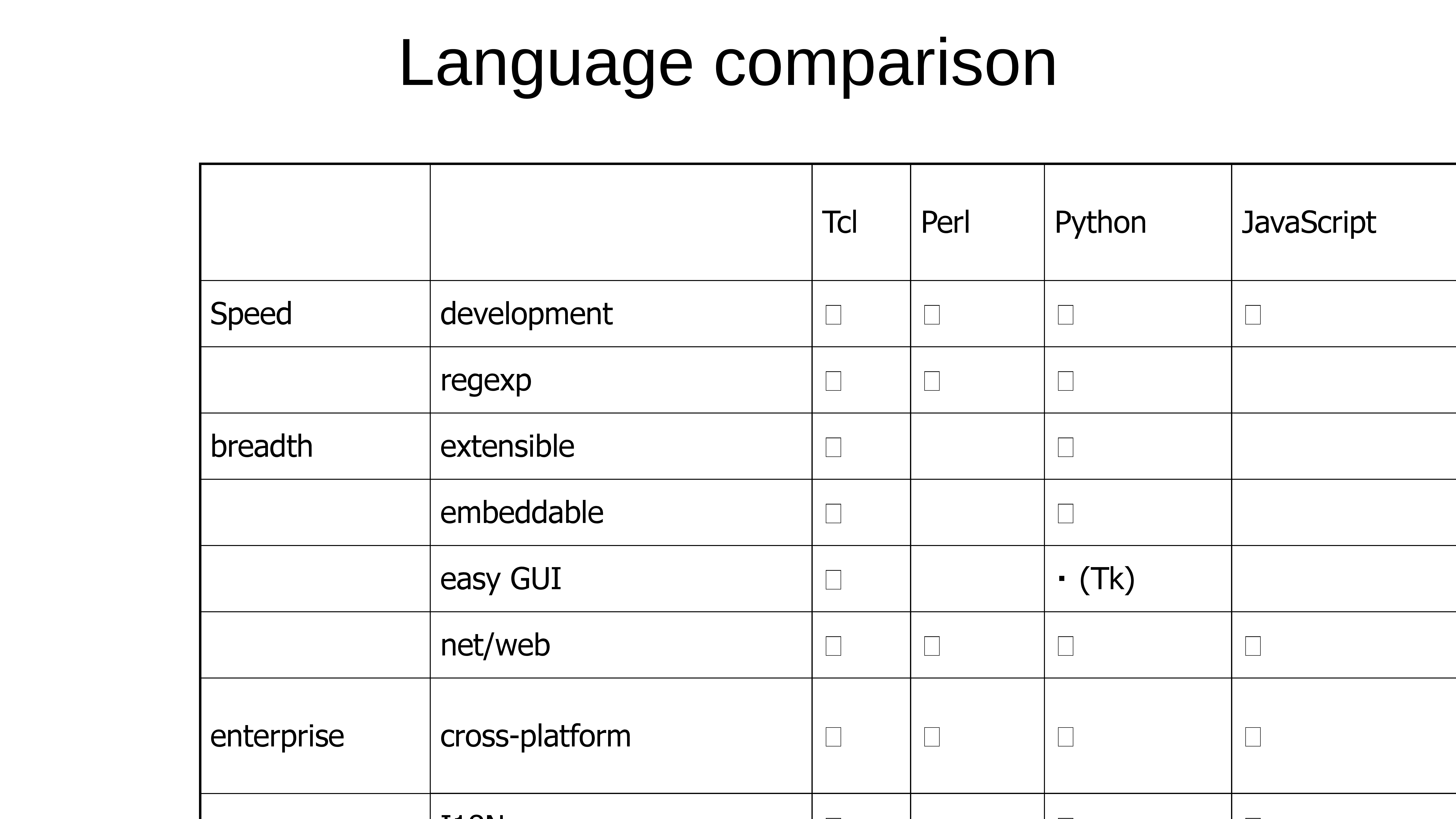Click the box for Tcl development
The image size is (1456, 819).
(833, 314)
